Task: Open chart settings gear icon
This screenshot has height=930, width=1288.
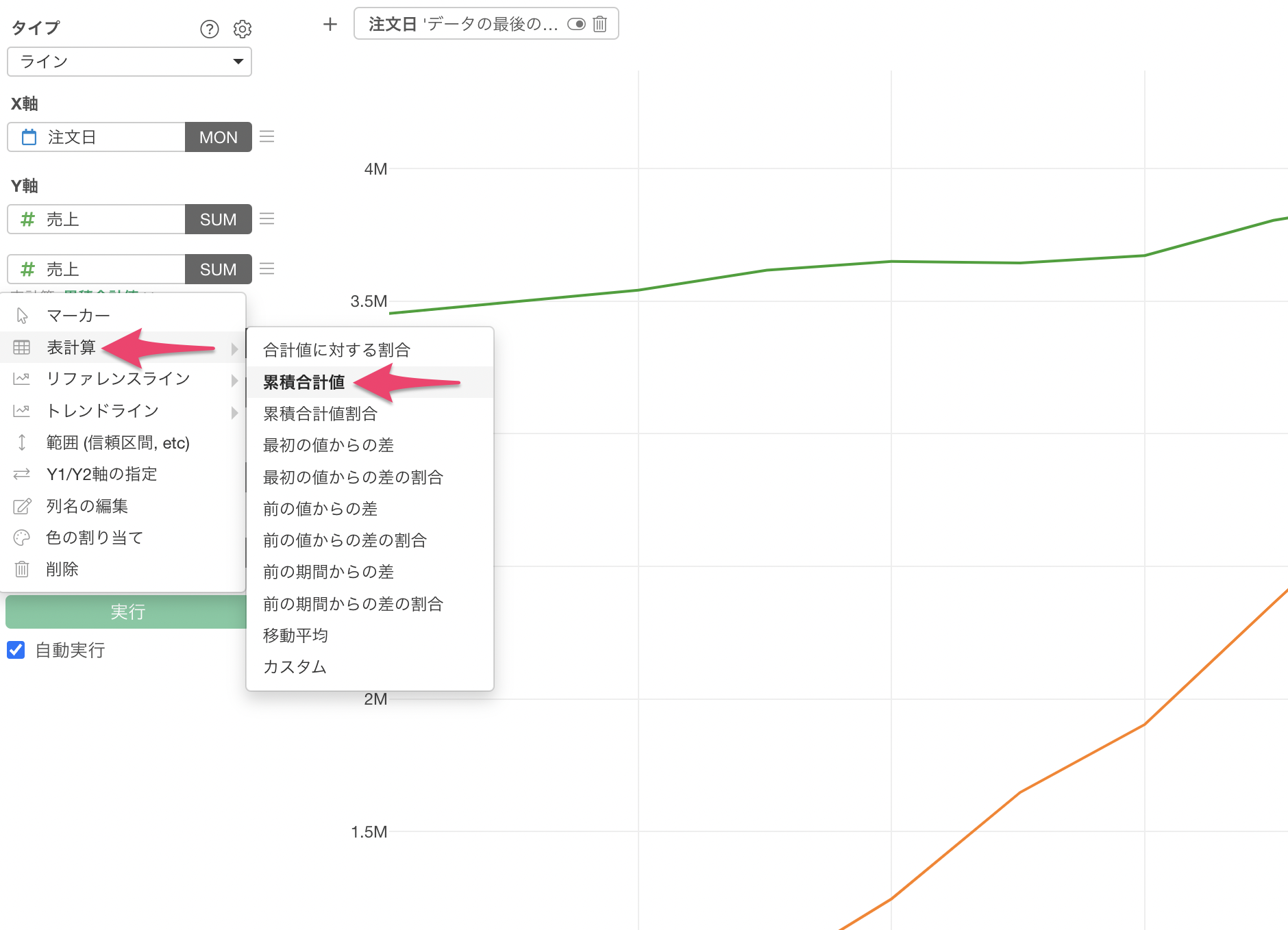Action: [243, 29]
